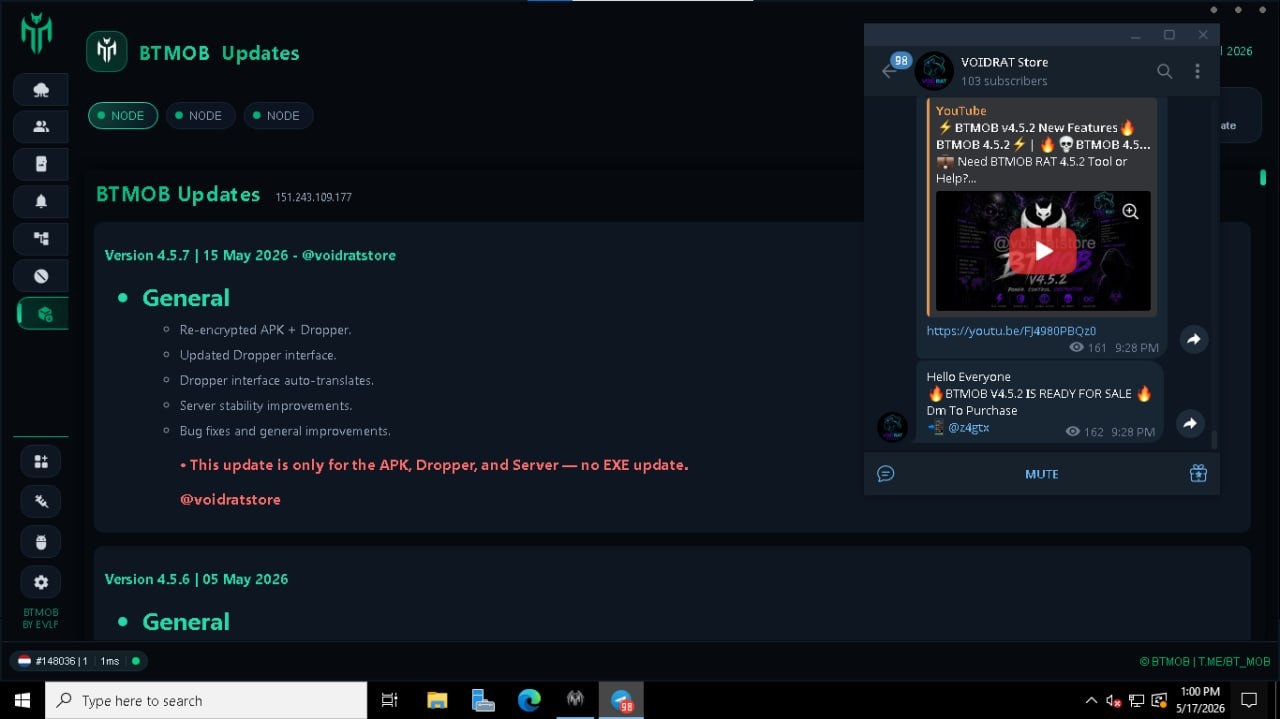Viewport: 1280px width, 719px height.
Task: Open the document file sidebar icon
Action: [x=41, y=164]
